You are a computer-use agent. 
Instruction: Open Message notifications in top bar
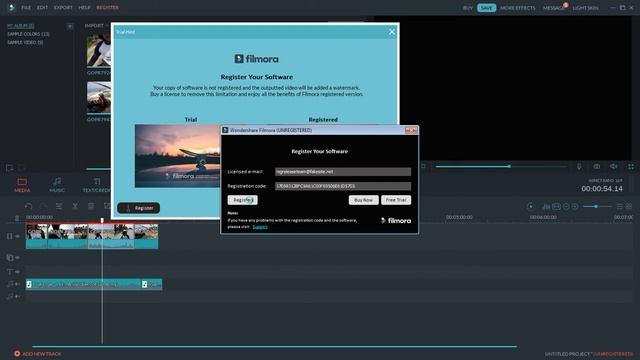pos(553,8)
